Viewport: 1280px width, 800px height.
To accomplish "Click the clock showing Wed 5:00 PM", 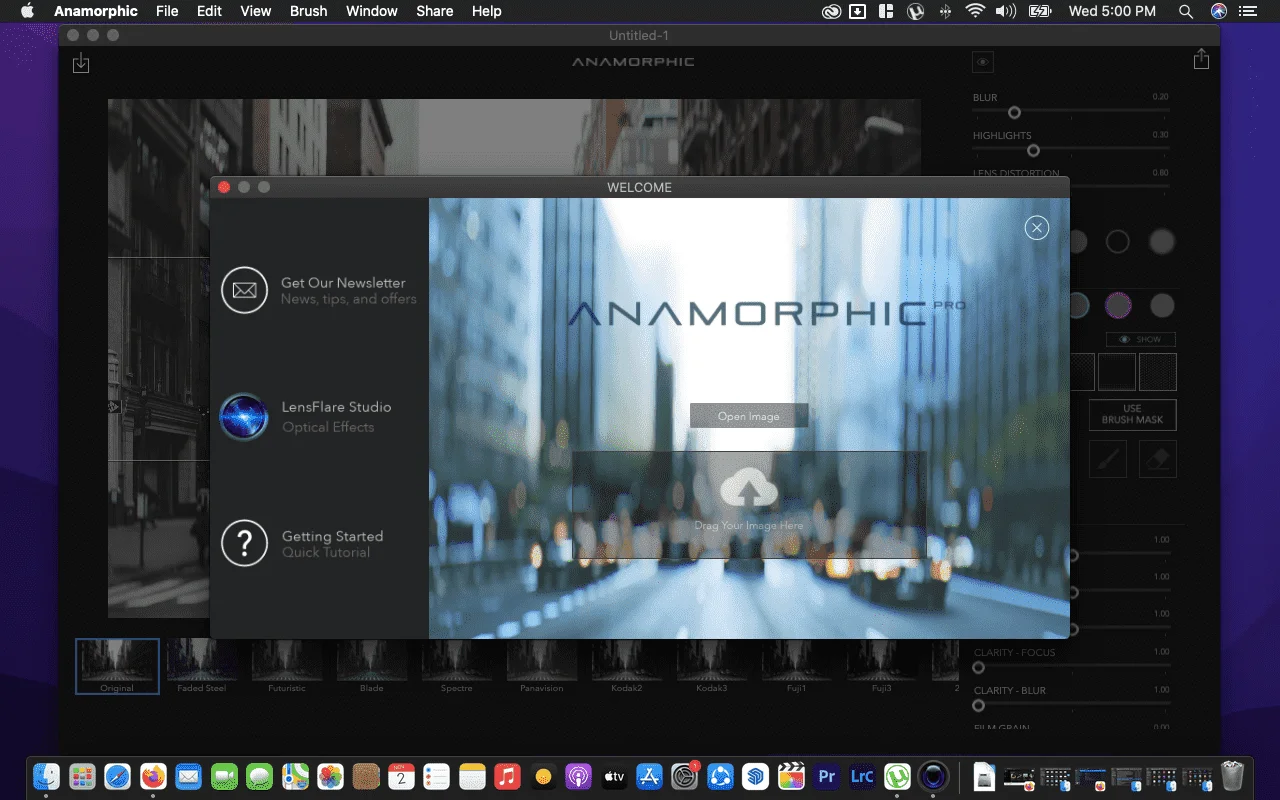I will point(1112,11).
